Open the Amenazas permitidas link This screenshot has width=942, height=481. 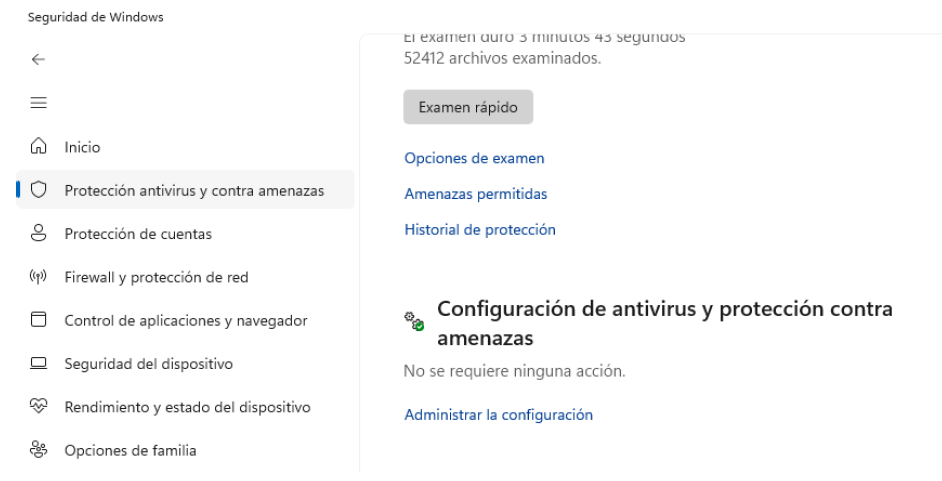click(x=475, y=194)
